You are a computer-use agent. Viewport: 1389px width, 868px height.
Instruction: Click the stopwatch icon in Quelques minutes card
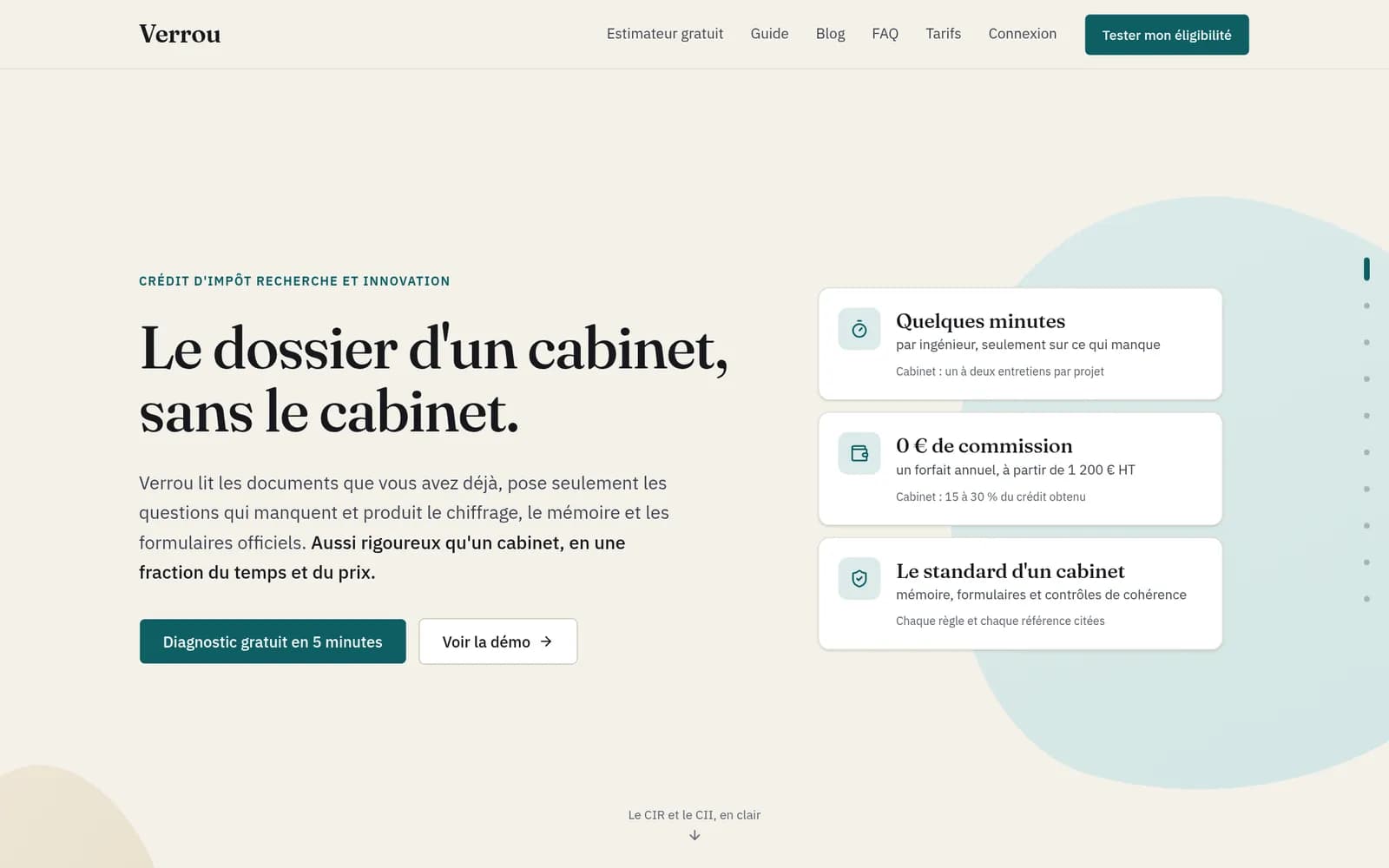[859, 329]
